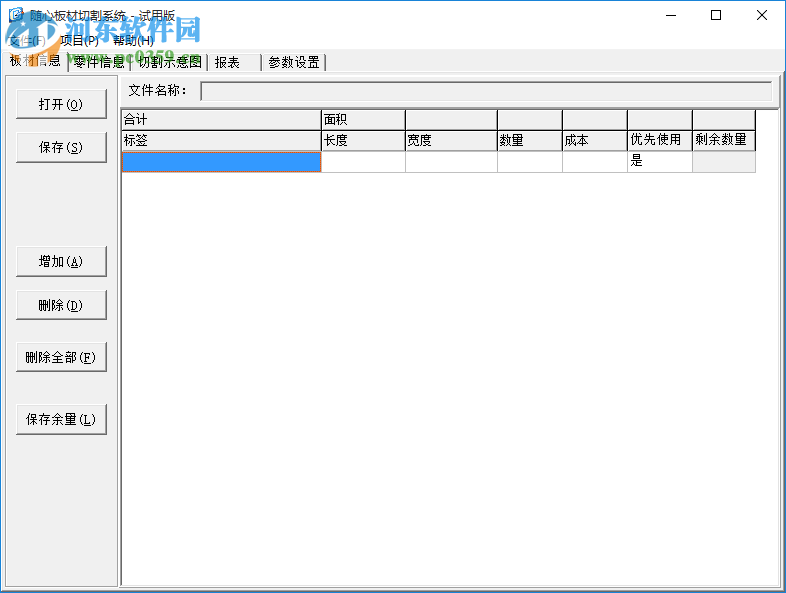Screen dimensions: 786x593
Task: Click the 合计 summary header cell
Action: 221,120
